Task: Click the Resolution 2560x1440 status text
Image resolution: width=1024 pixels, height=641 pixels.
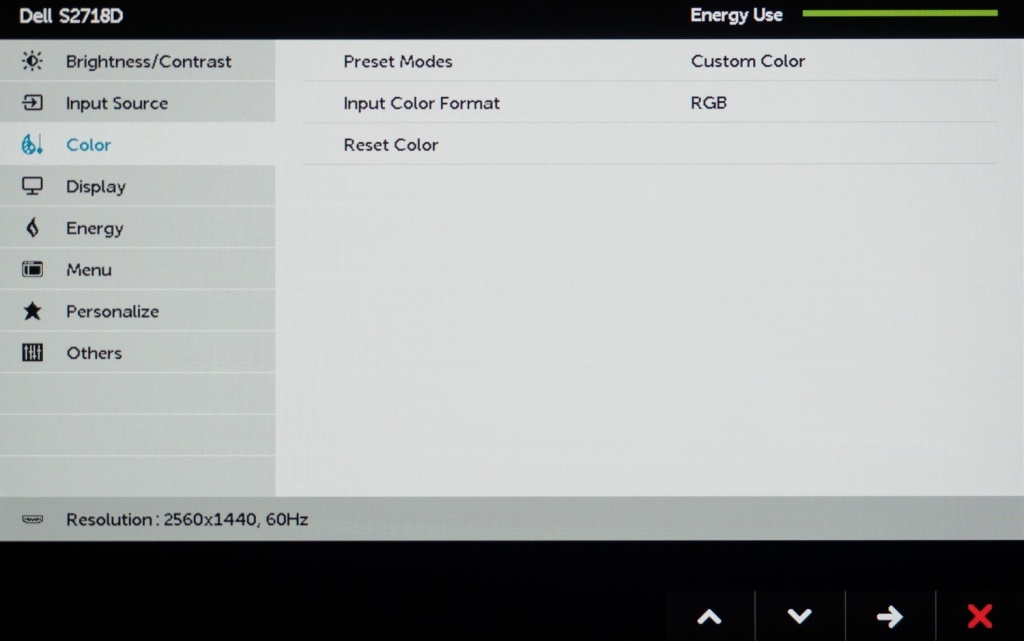Action: pyautogui.click(x=187, y=520)
